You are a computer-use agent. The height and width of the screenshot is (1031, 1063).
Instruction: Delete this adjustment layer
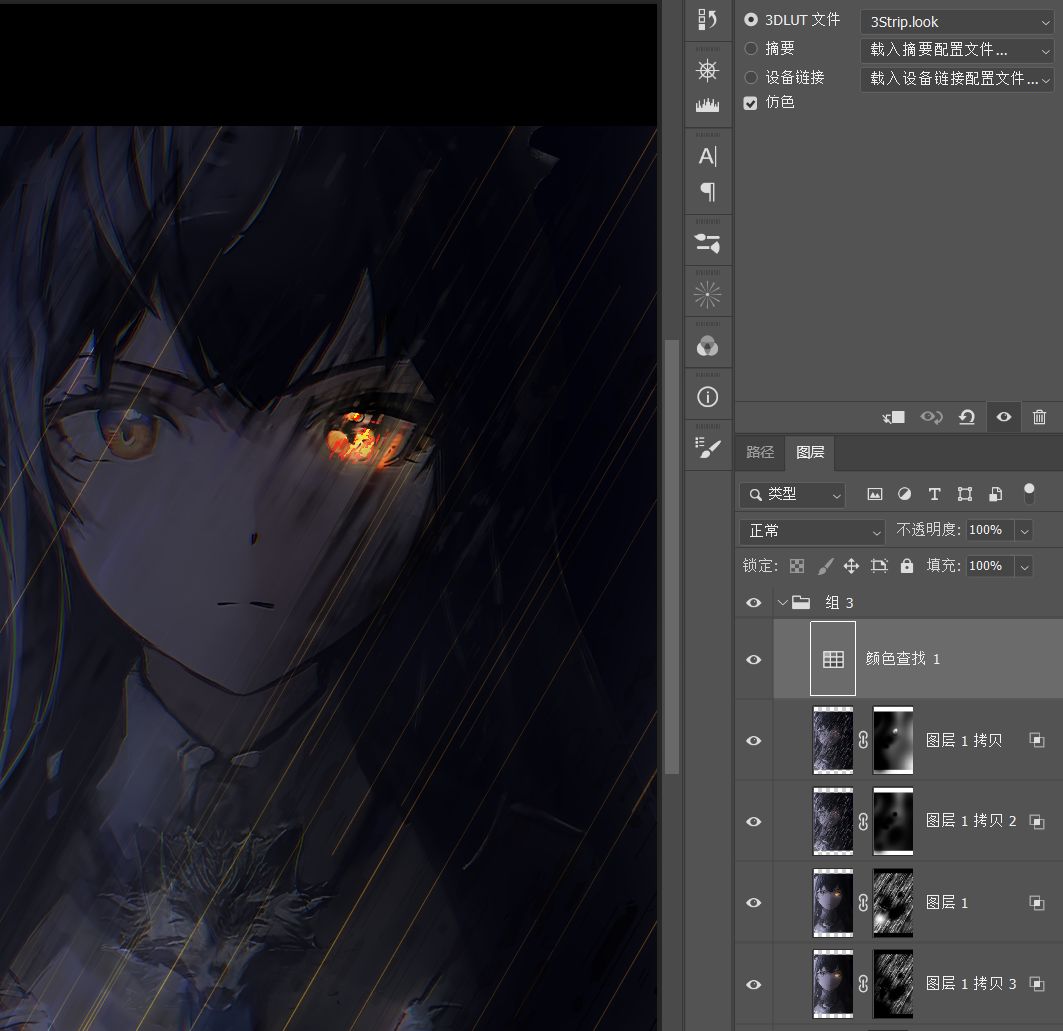pos(1039,417)
